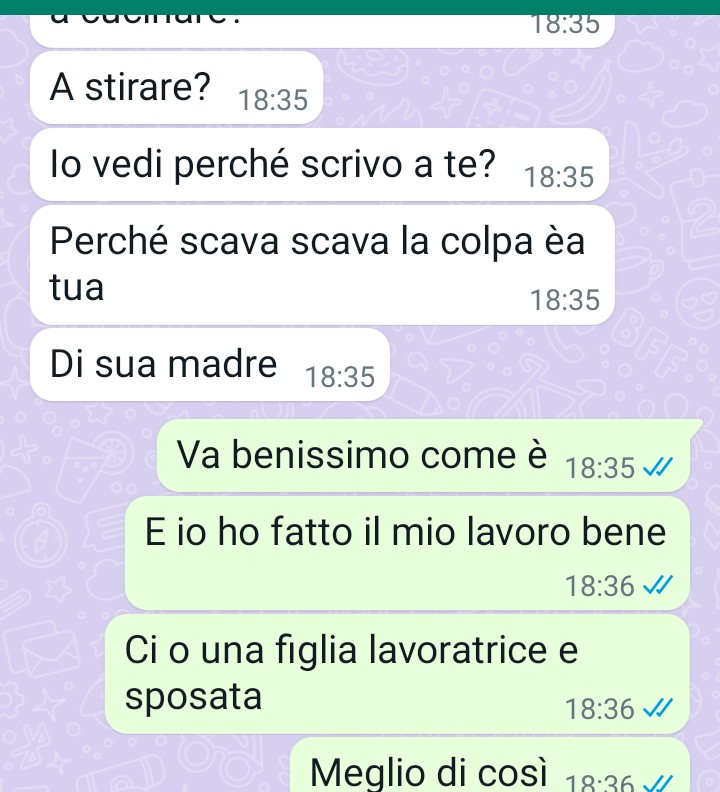This screenshot has width=720, height=792.
Task: Tap the 'A stirare?' message bubble
Action: click(176, 88)
